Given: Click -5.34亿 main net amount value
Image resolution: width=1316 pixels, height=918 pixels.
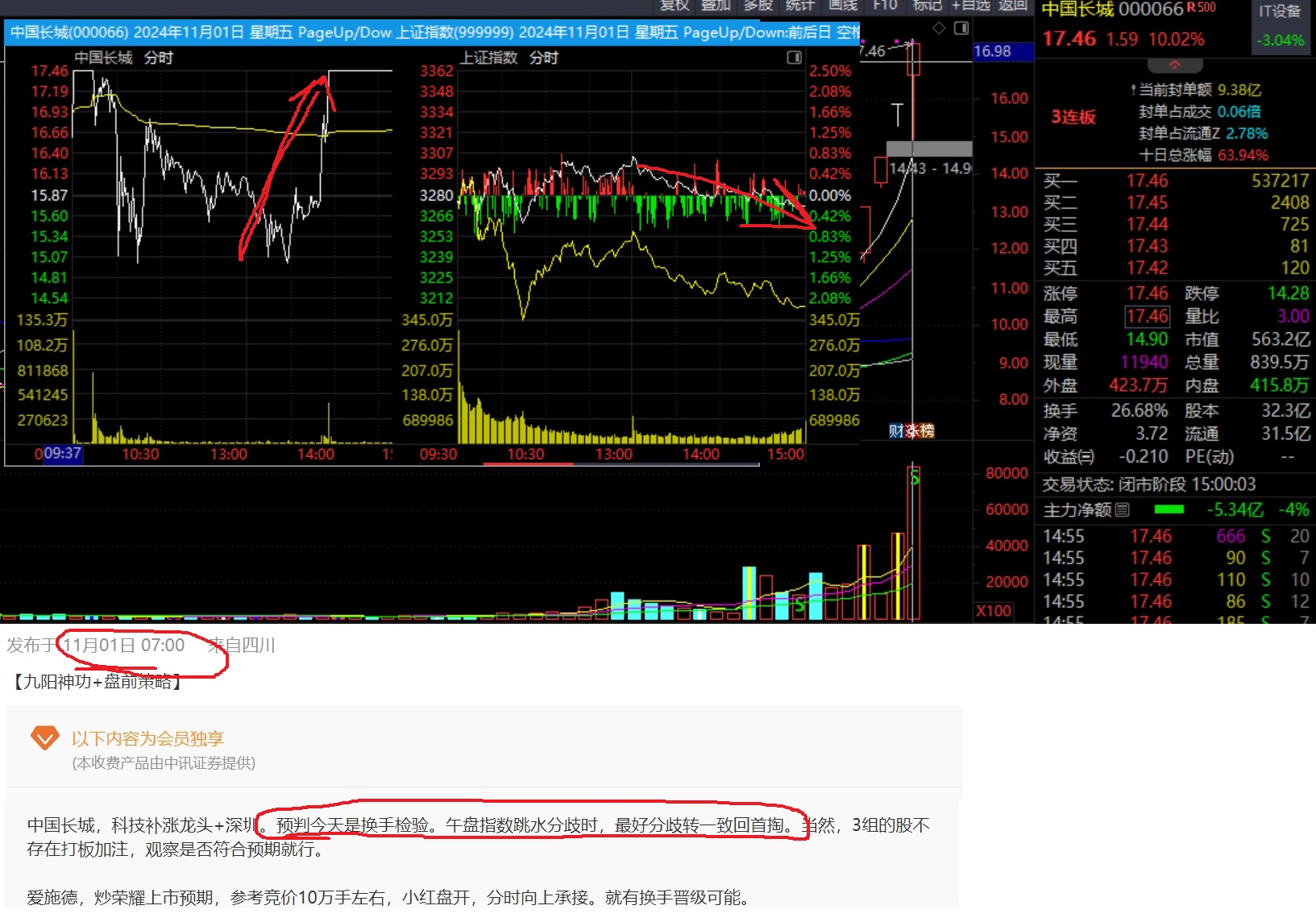Looking at the screenshot, I should pos(1235,509).
